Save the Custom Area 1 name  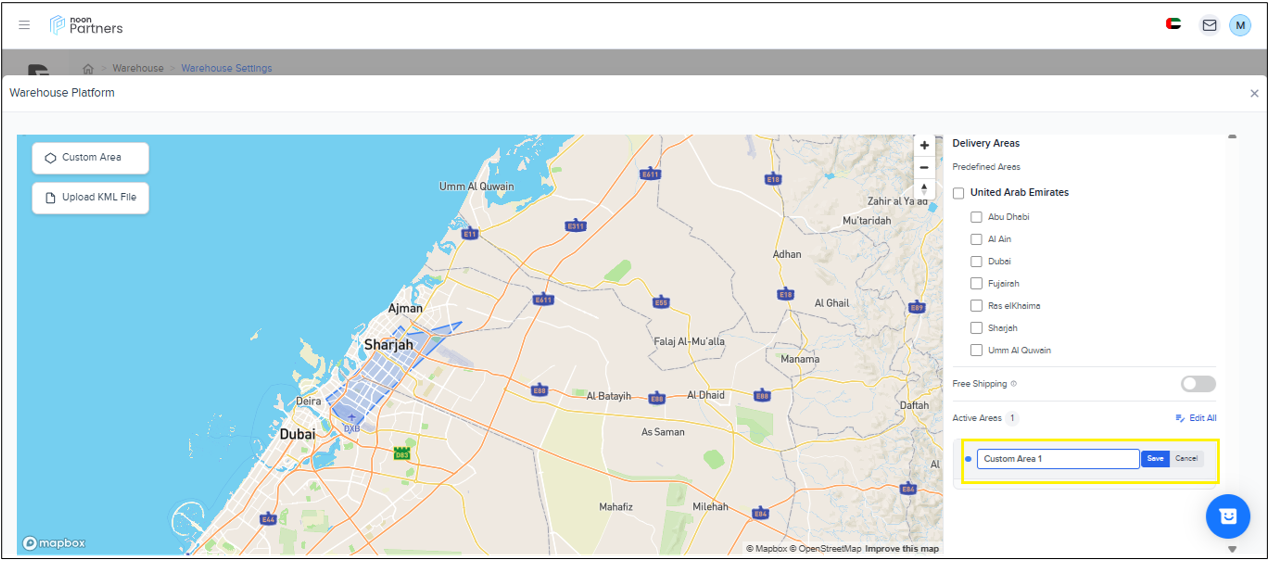(1155, 459)
